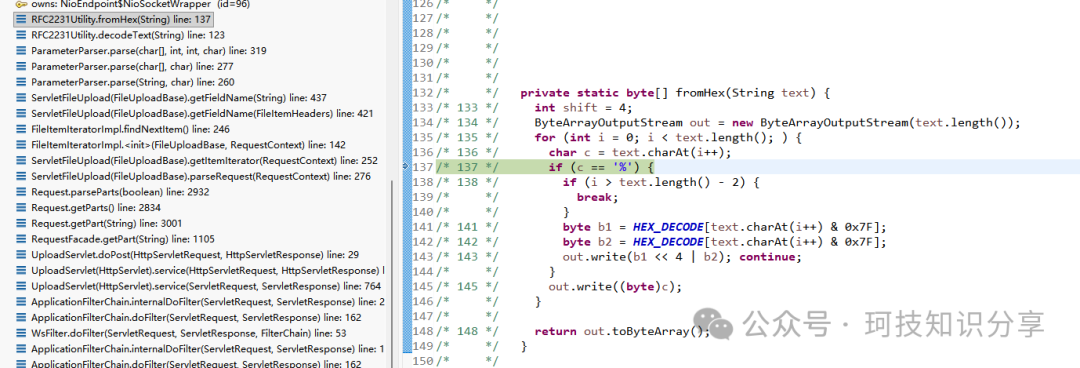The height and width of the screenshot is (368, 1080).
Task: Open the ParameterParser.parse frame at line: 319
Action: click(149, 50)
